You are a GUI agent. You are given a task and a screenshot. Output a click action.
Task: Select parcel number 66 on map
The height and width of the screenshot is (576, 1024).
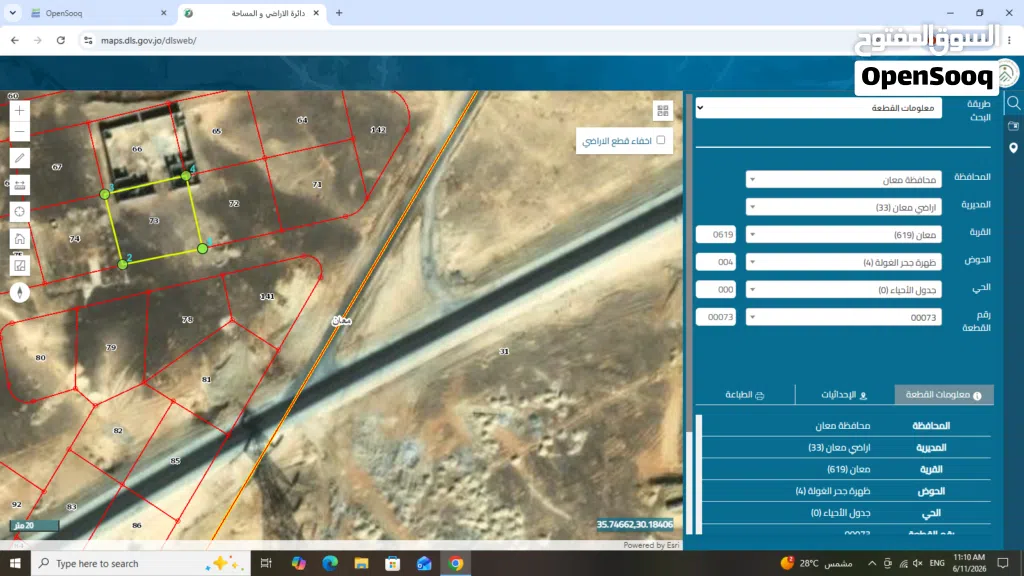pos(136,149)
